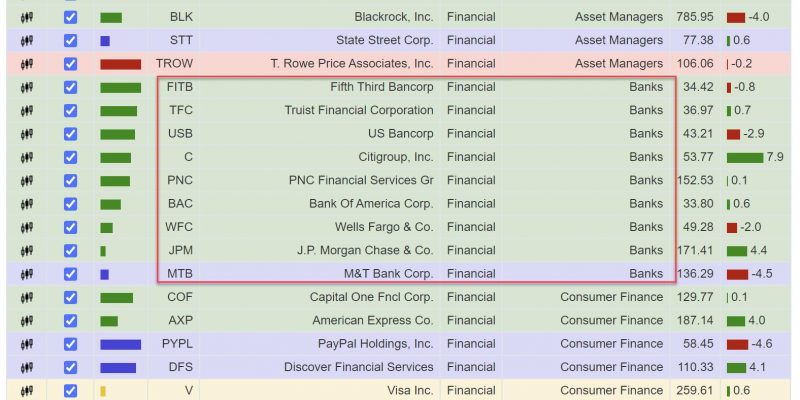Click the blue bar in PYPL row
The image size is (800, 400).
[120, 345]
